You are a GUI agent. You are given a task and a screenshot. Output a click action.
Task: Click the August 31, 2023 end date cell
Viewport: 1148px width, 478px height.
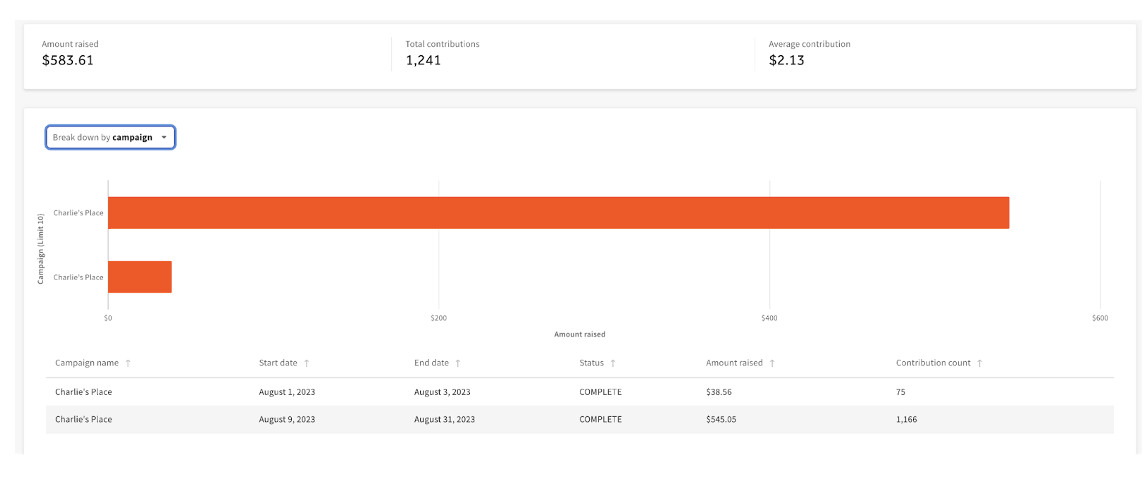(x=444, y=419)
